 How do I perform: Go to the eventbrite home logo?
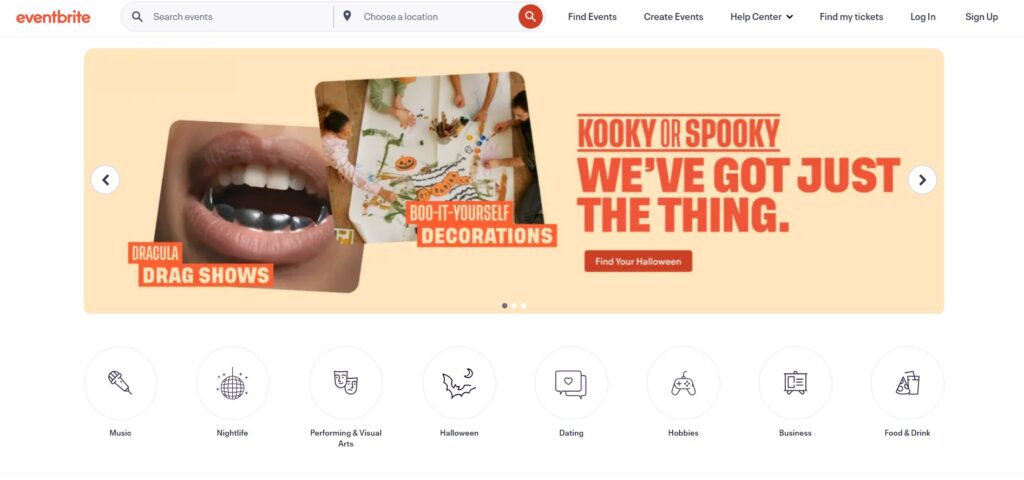pyautogui.click(x=54, y=17)
